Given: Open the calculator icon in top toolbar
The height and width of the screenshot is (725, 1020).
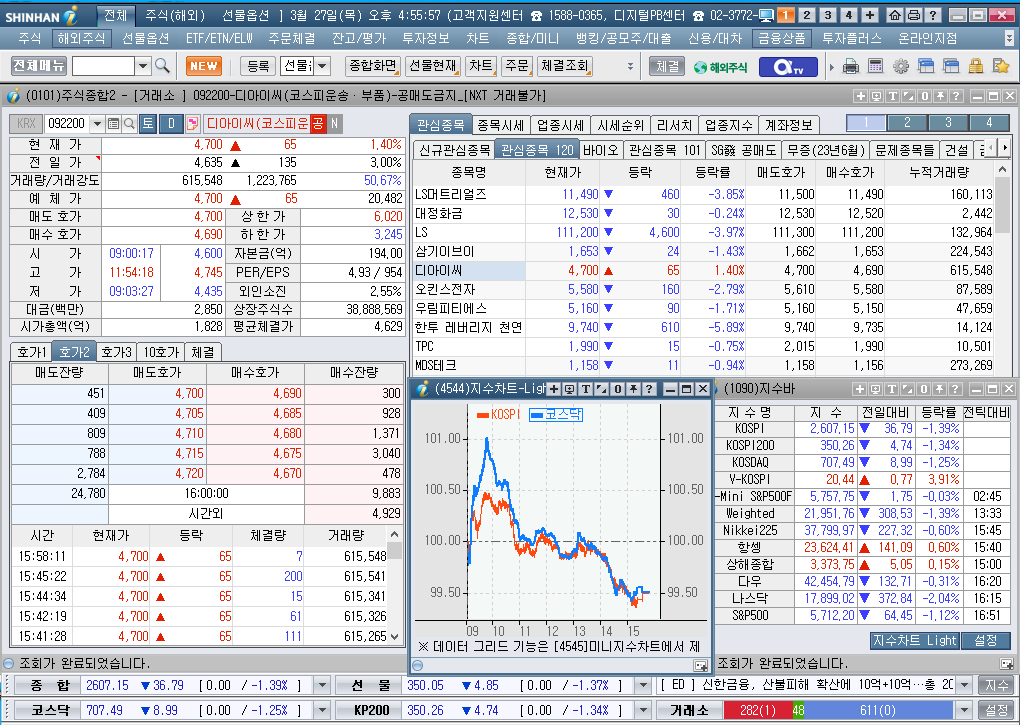Looking at the screenshot, I should [876, 66].
